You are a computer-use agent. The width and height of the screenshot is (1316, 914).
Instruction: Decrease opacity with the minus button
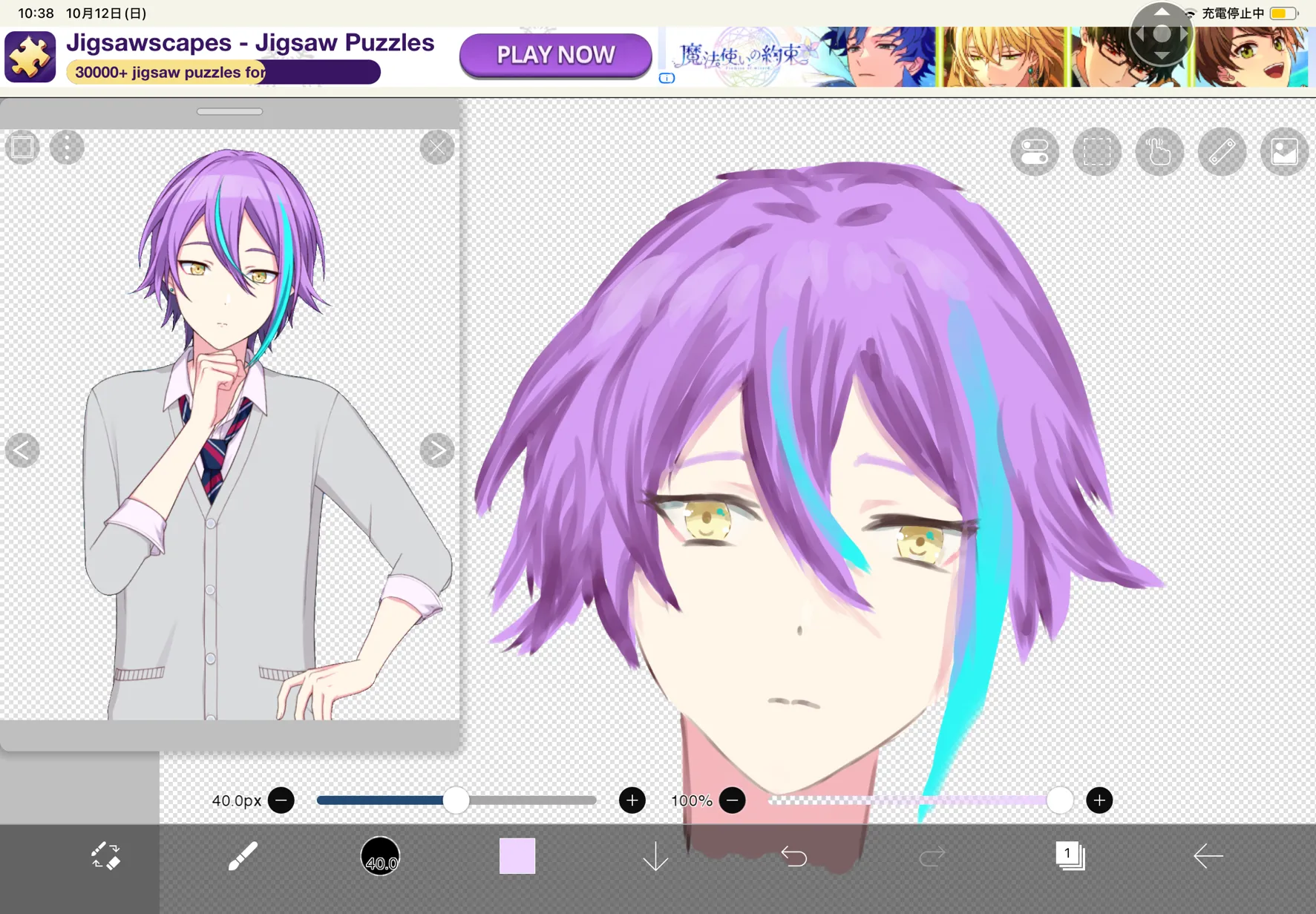(x=733, y=800)
